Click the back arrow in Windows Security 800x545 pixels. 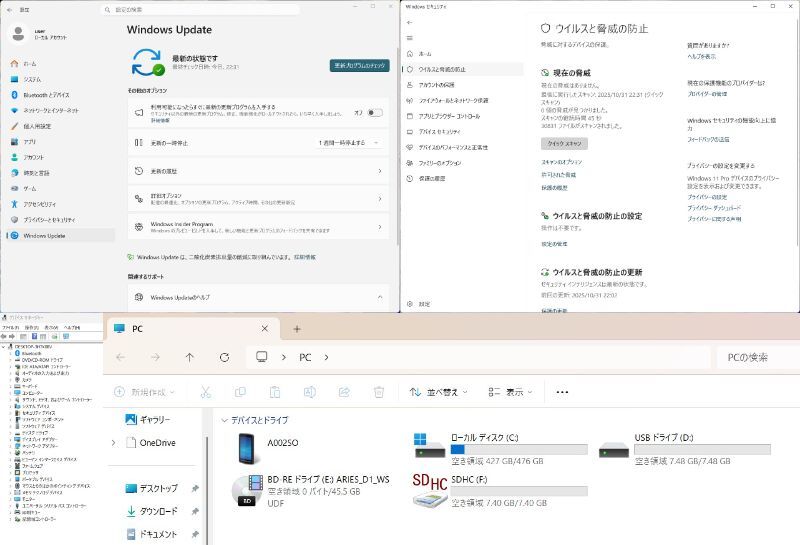[410, 22]
